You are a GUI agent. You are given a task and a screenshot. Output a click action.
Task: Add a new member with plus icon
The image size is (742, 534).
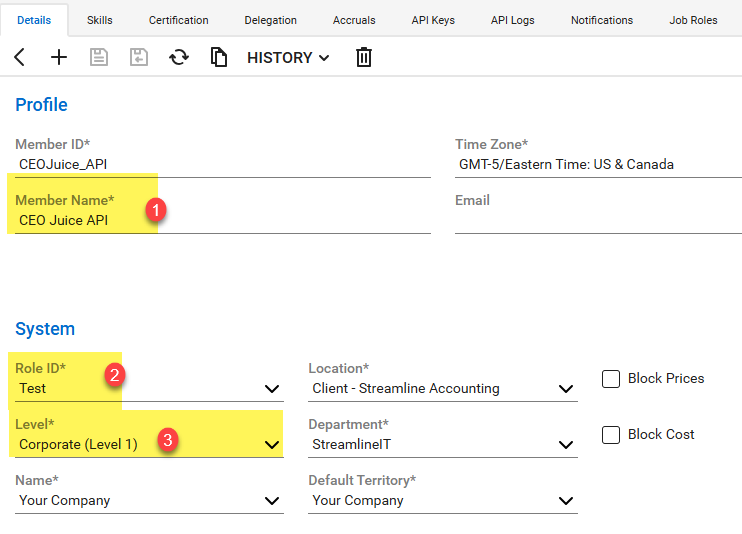[x=59, y=57]
